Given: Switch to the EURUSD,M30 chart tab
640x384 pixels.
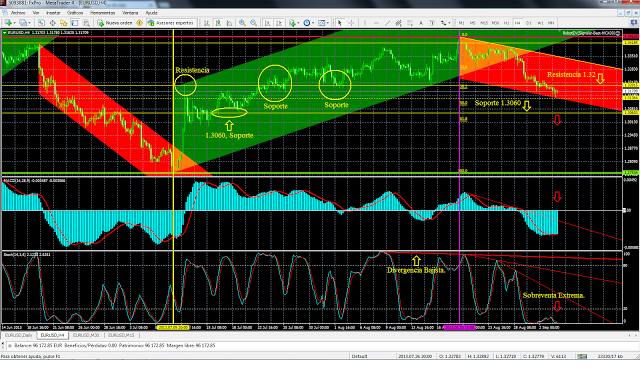Looking at the screenshot, I should pos(86,335).
